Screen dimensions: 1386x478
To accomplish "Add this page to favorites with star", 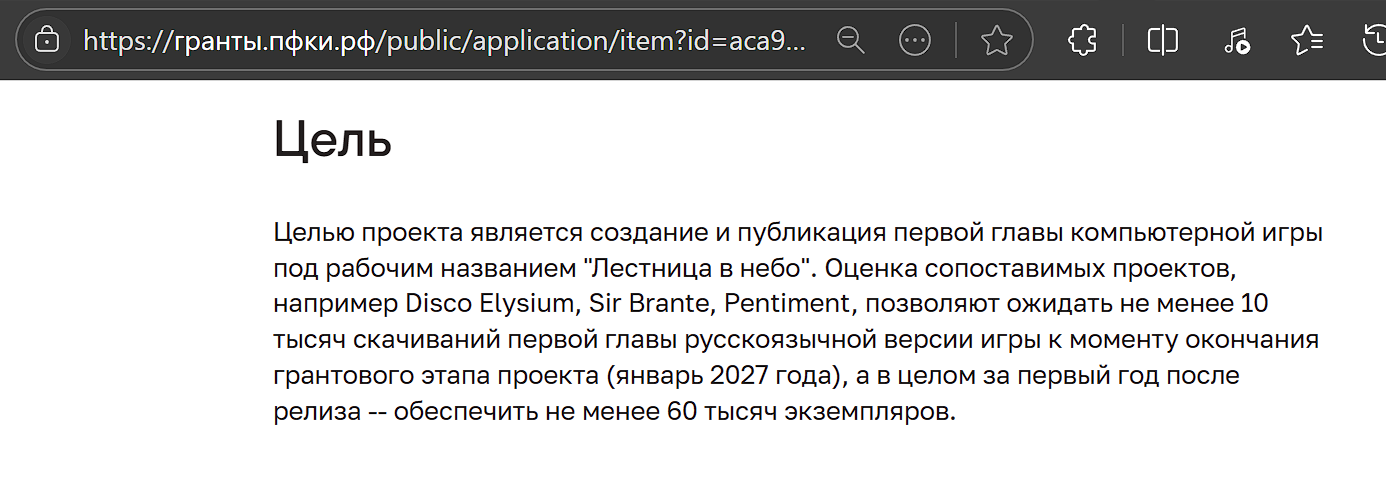I will coord(996,40).
